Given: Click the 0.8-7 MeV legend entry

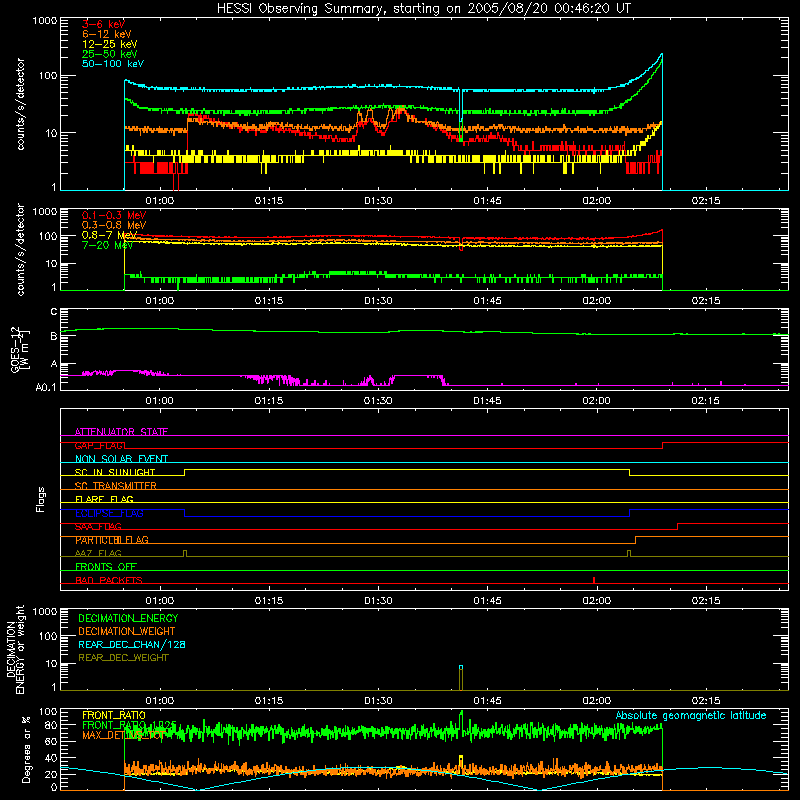Looking at the screenshot, I should coord(110,235).
